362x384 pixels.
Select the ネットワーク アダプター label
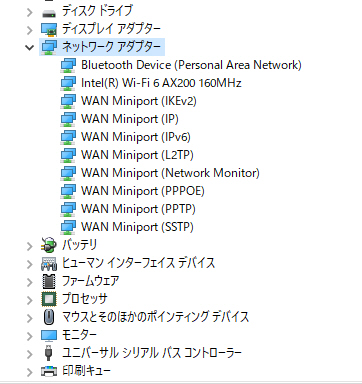(x=111, y=47)
